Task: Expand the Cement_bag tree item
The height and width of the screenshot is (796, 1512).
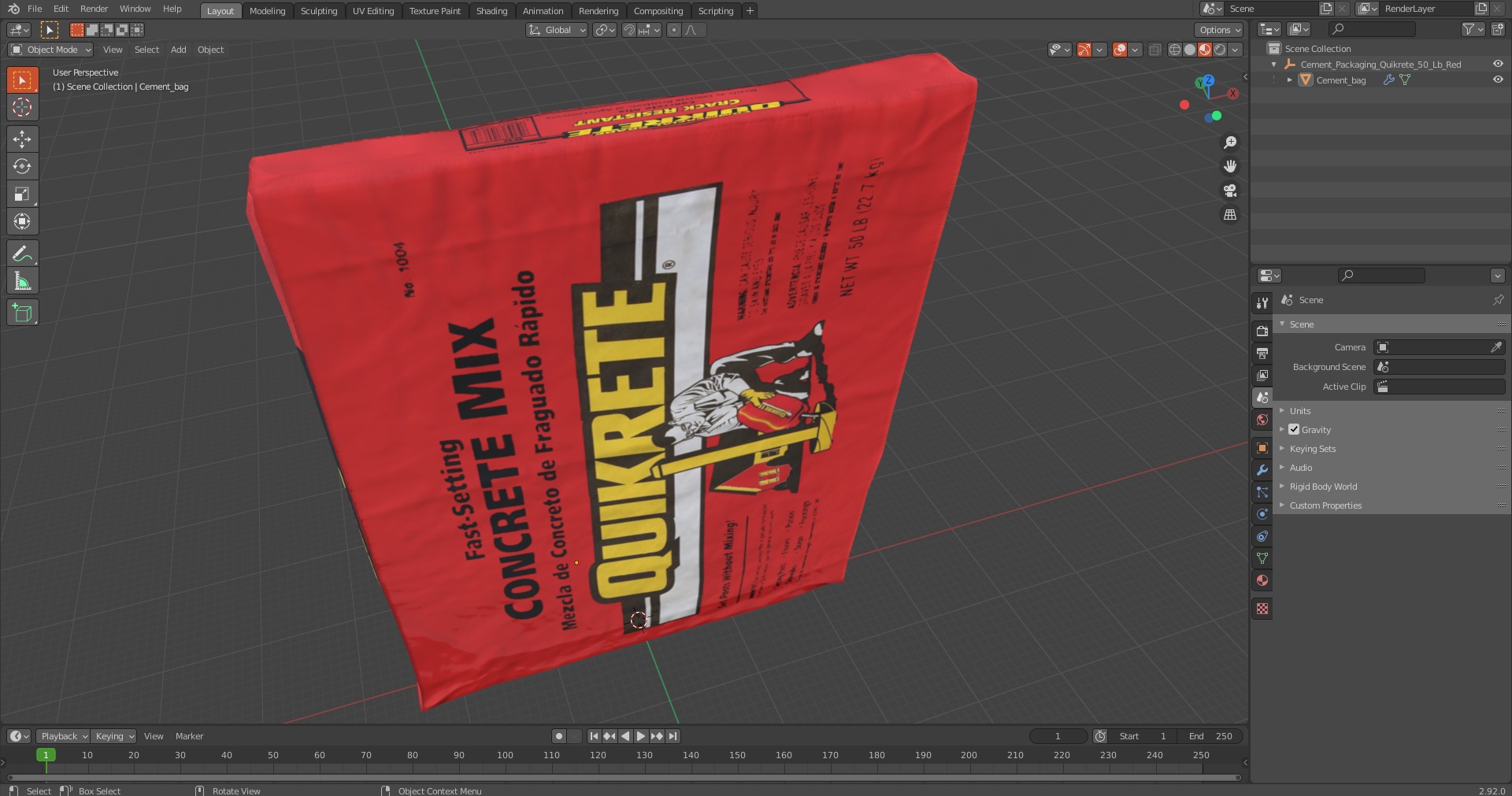Action: click(x=1289, y=80)
